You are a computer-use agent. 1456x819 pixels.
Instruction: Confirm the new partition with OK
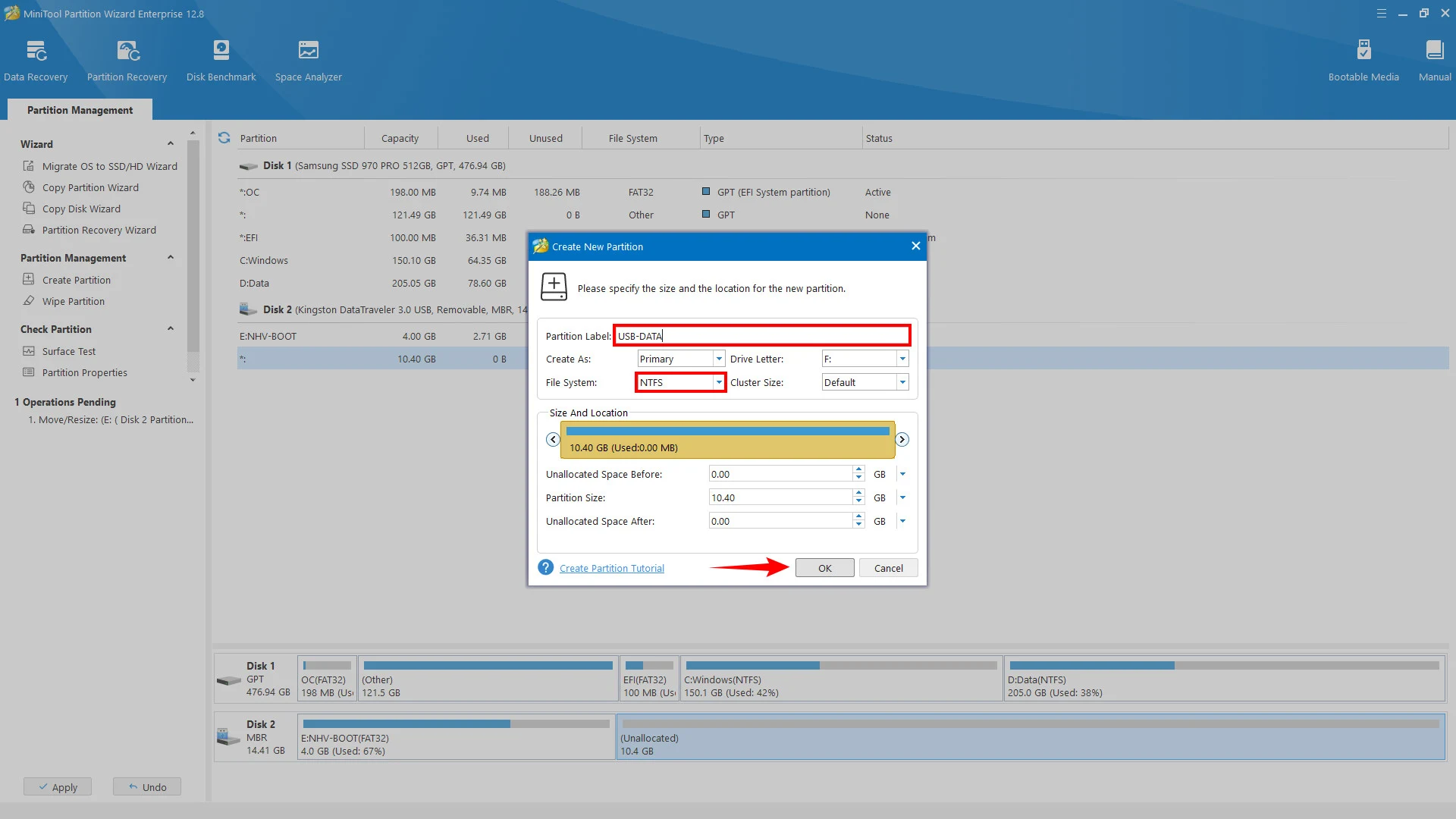824,568
